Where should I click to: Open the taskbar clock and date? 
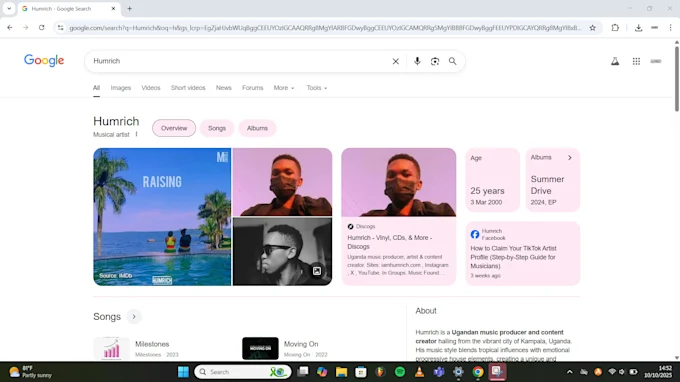[x=657, y=372]
